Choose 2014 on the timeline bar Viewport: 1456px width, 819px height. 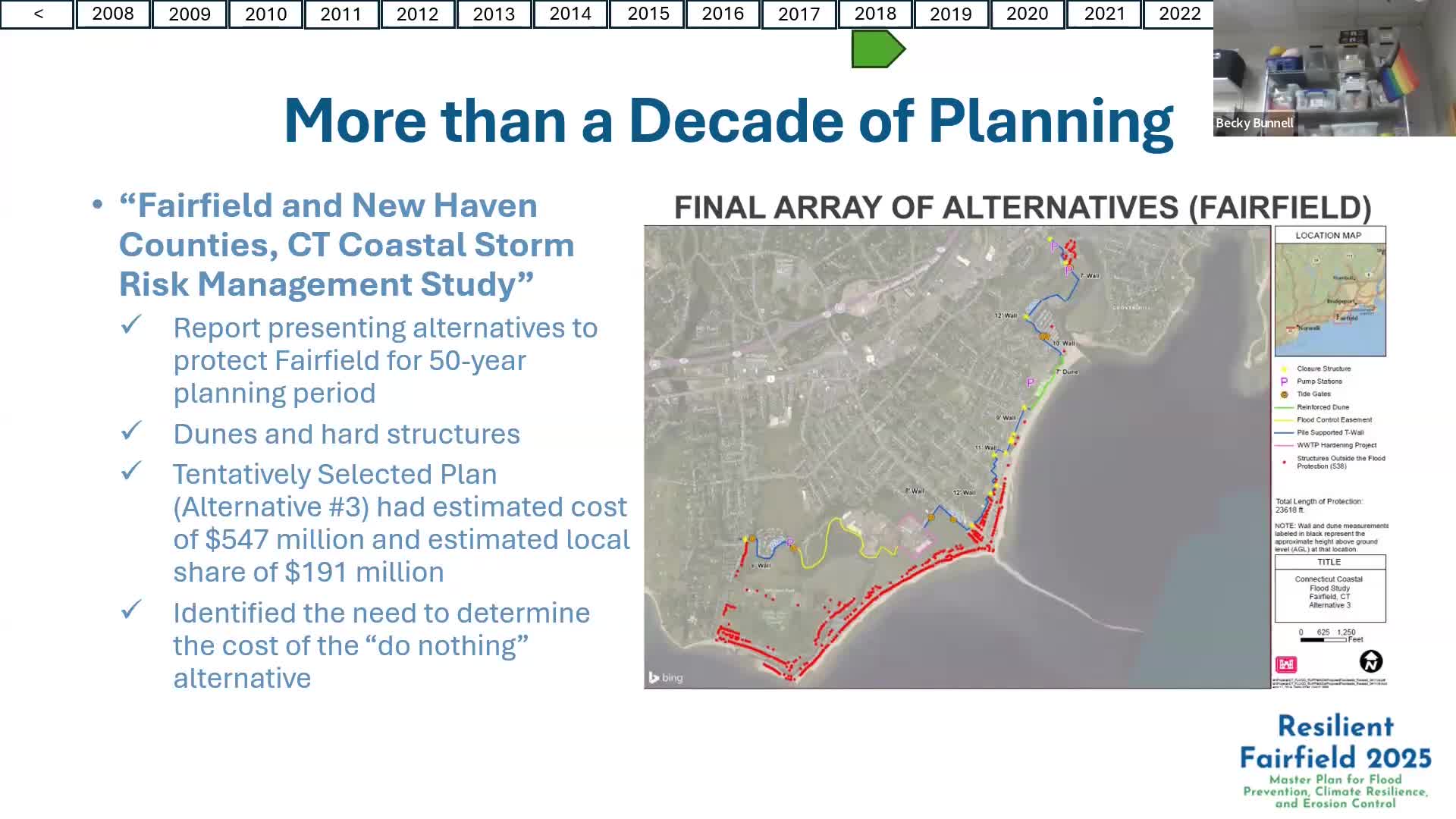(570, 14)
